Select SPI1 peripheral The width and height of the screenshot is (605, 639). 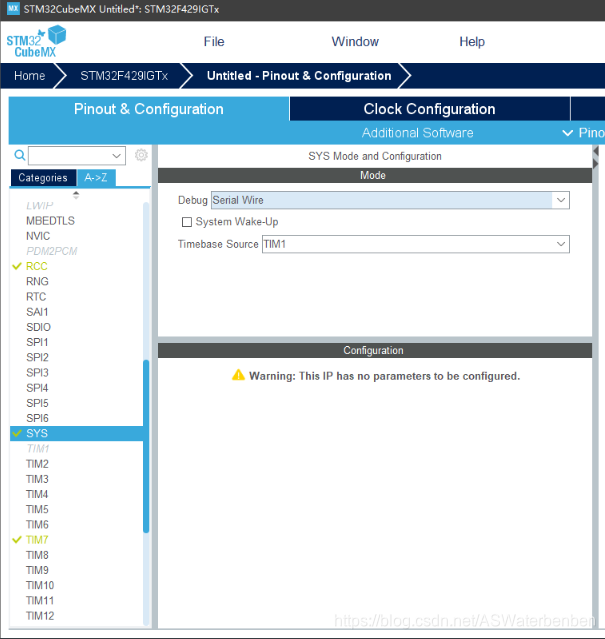click(x=37, y=342)
